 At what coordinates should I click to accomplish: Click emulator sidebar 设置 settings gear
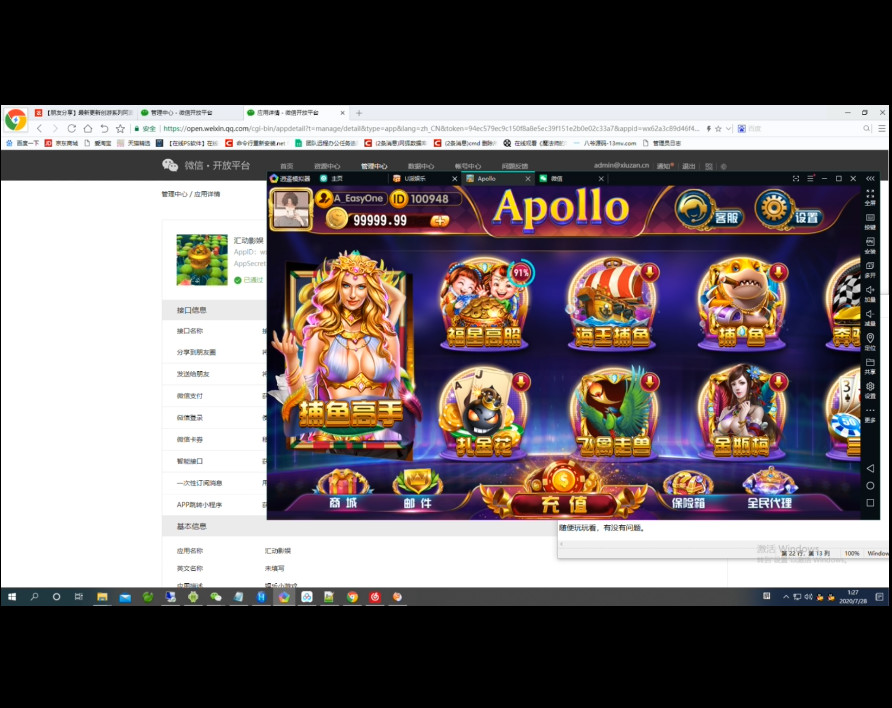click(870, 390)
